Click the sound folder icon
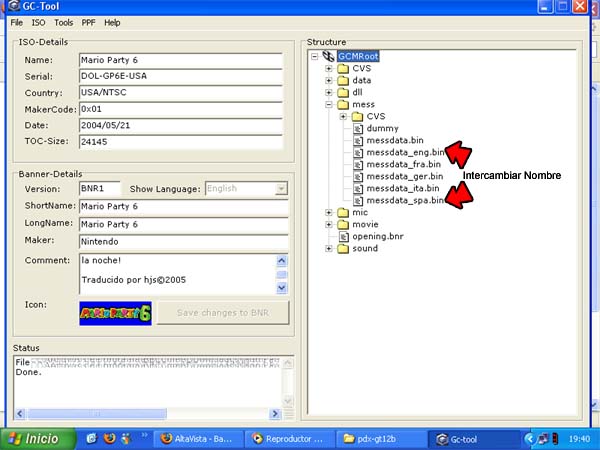This screenshot has width=600, height=450. pos(344,248)
